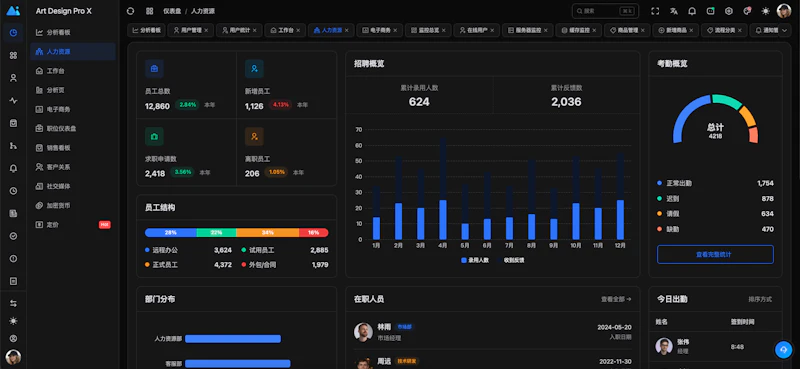Click the avatar at the left rail bottom
800x369 pixels.
[13, 356]
